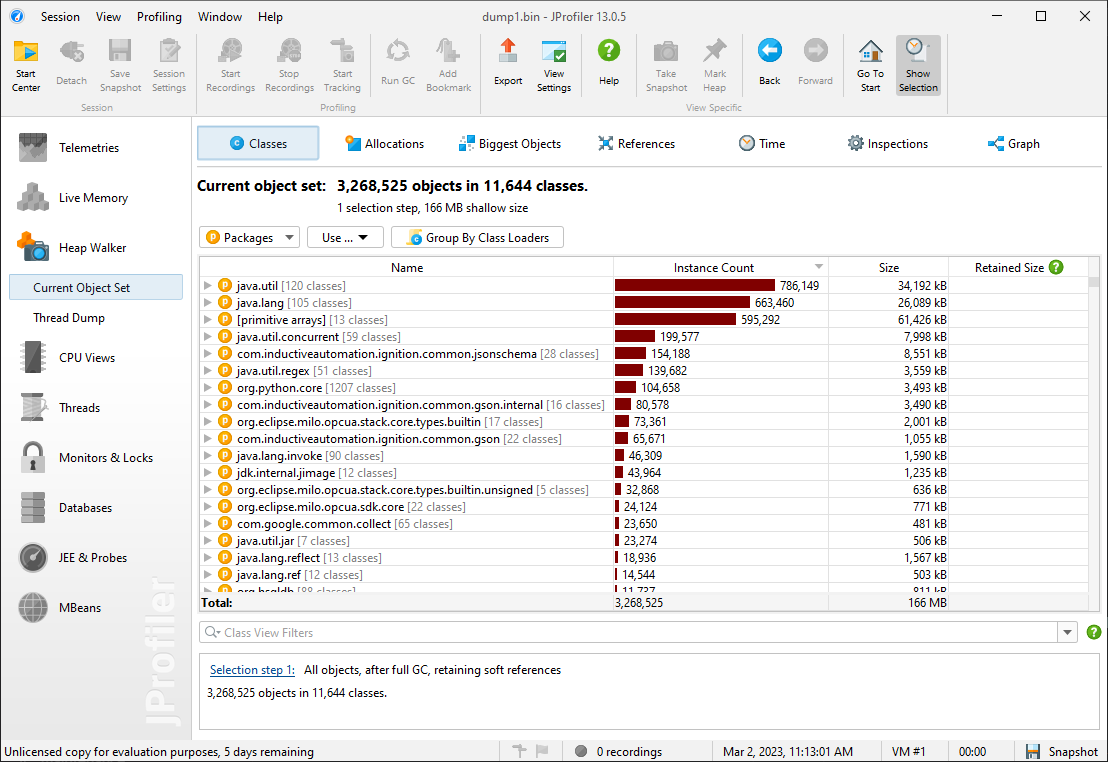Switch to the Inspections view tab
The image size is (1108, 762).
888,143
